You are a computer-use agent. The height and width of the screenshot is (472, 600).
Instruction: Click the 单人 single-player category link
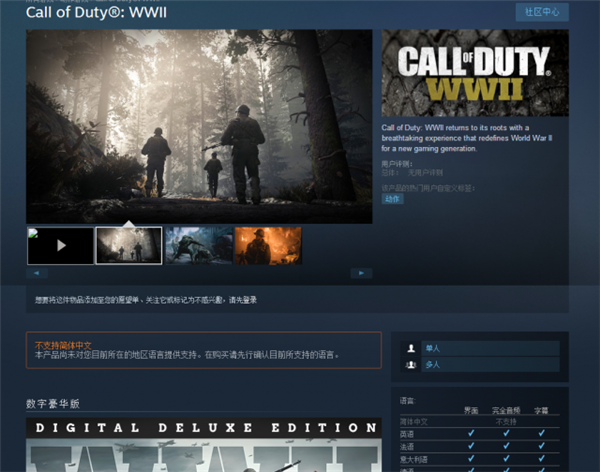[x=490, y=348]
